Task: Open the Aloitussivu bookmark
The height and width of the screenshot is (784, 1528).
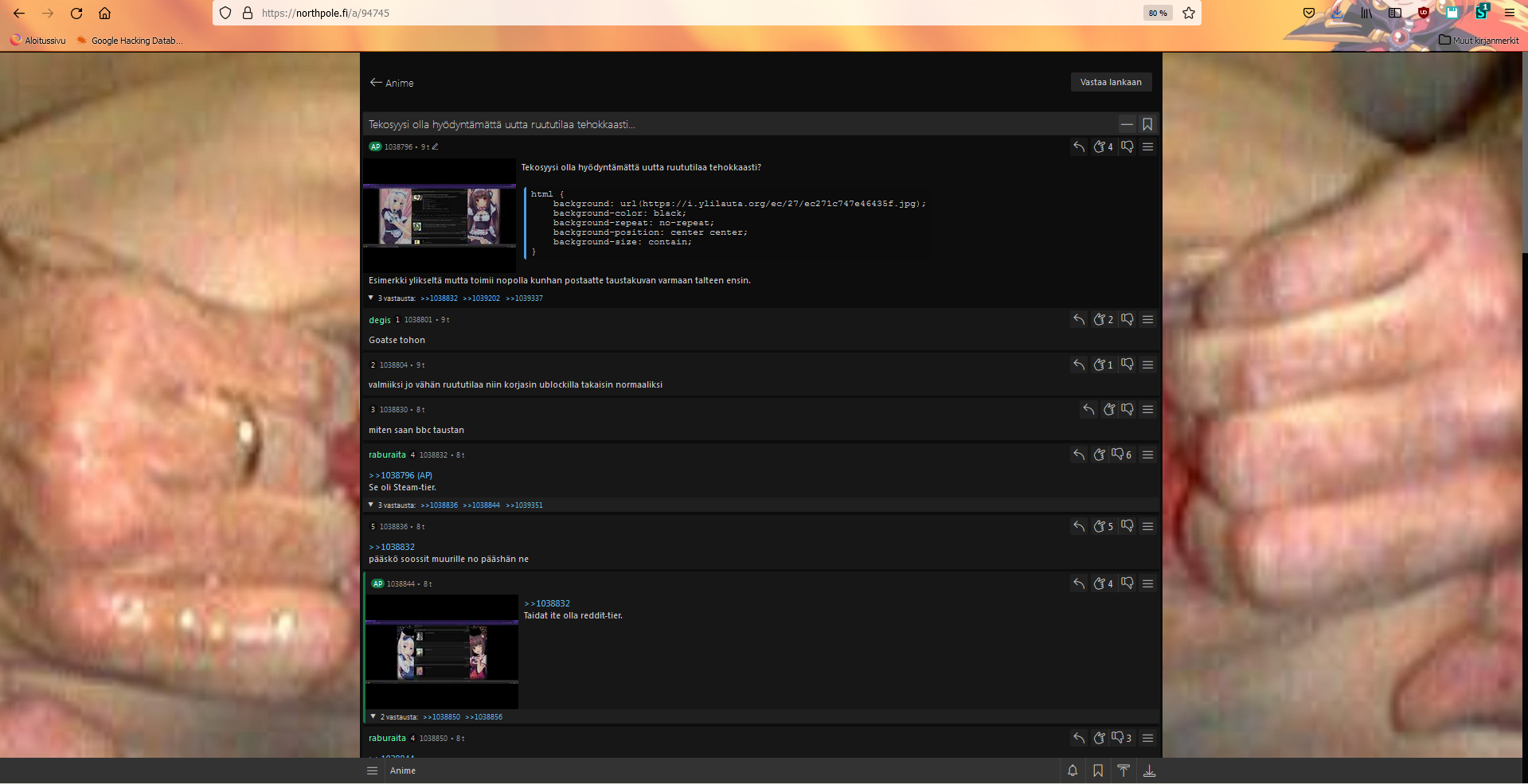Action: [x=38, y=40]
